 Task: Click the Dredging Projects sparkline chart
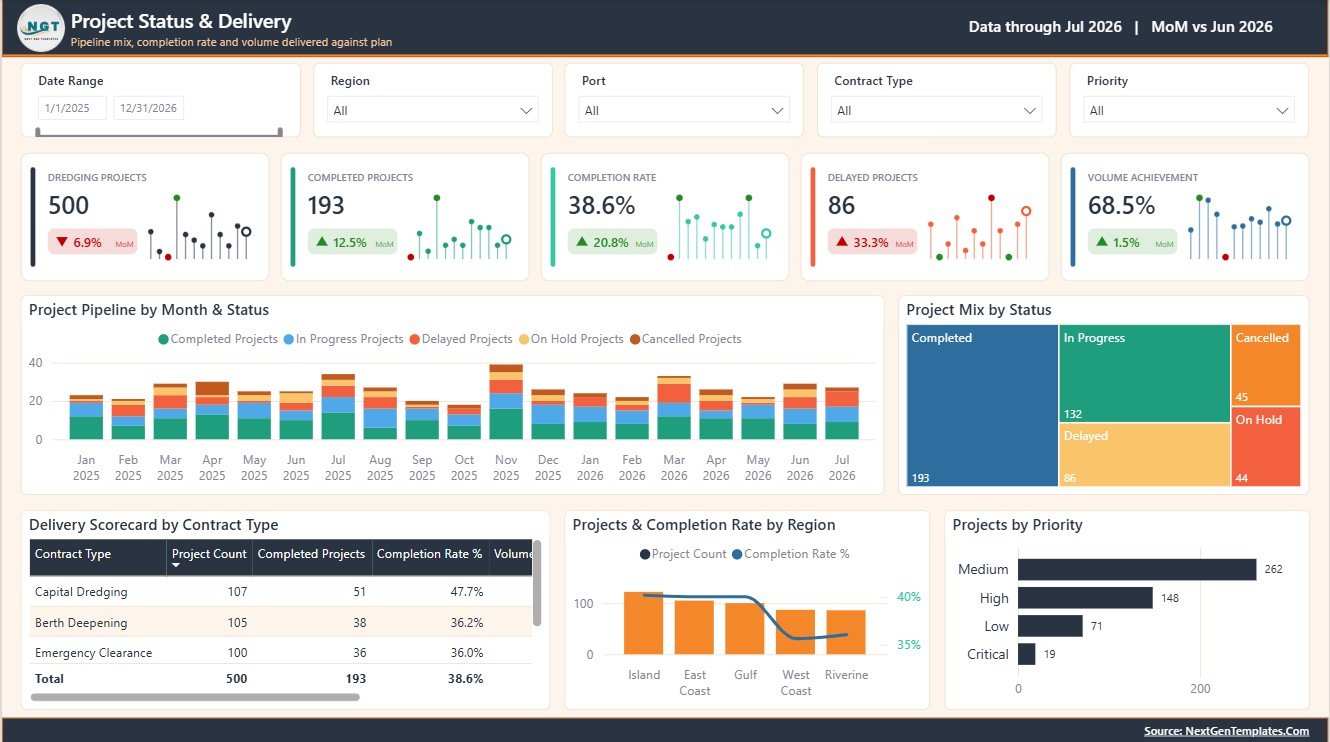[x=199, y=228]
